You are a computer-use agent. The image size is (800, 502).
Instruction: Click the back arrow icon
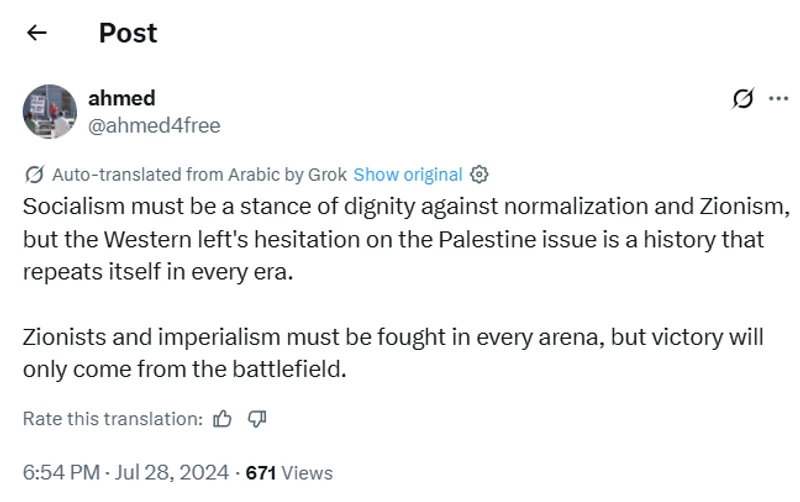click(x=37, y=33)
